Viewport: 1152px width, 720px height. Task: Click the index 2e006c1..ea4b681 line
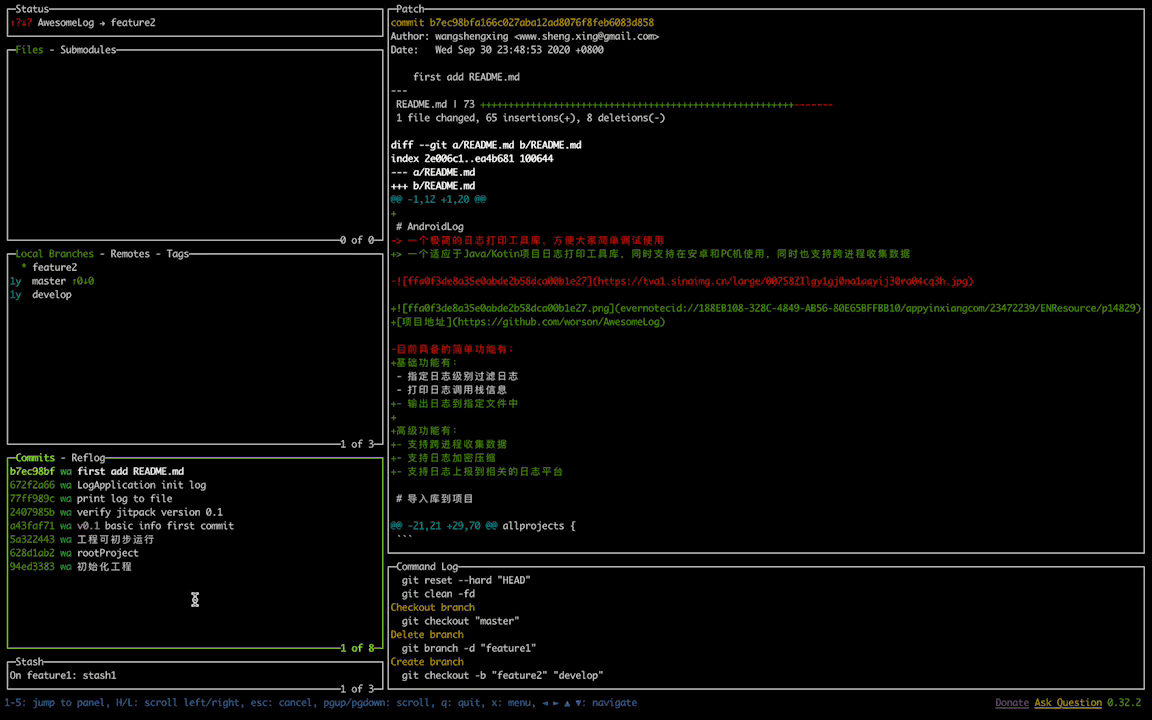tap(472, 159)
